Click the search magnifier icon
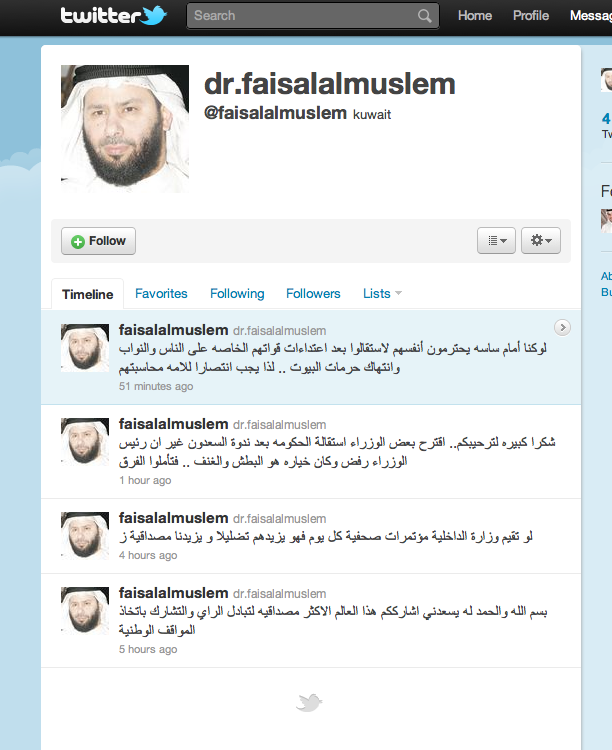Screen dimensions: 612x750 pyautogui.click(x=424, y=16)
